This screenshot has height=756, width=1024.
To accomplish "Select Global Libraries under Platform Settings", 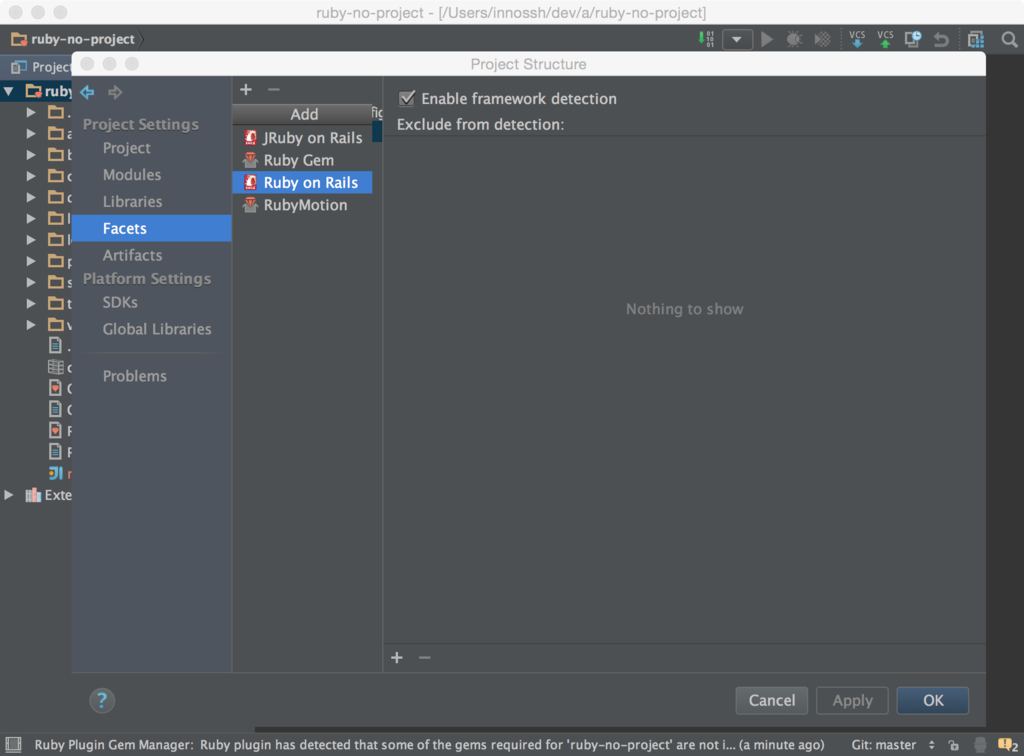I will point(157,329).
